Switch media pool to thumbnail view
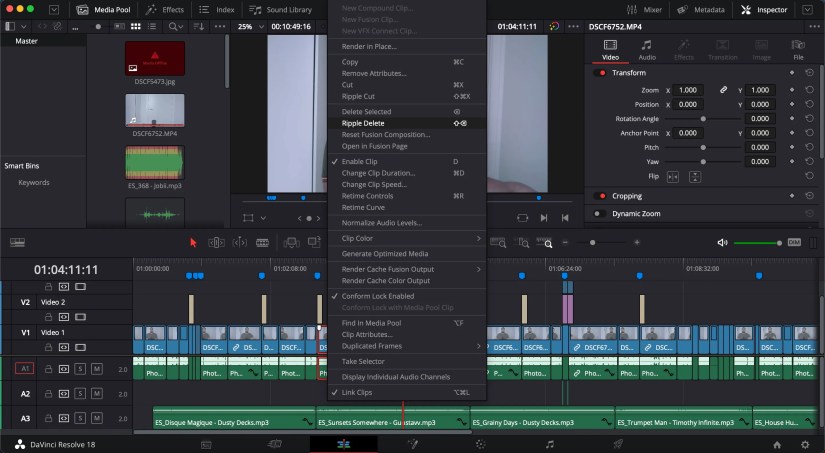This screenshot has width=825, height=453. 136,26
